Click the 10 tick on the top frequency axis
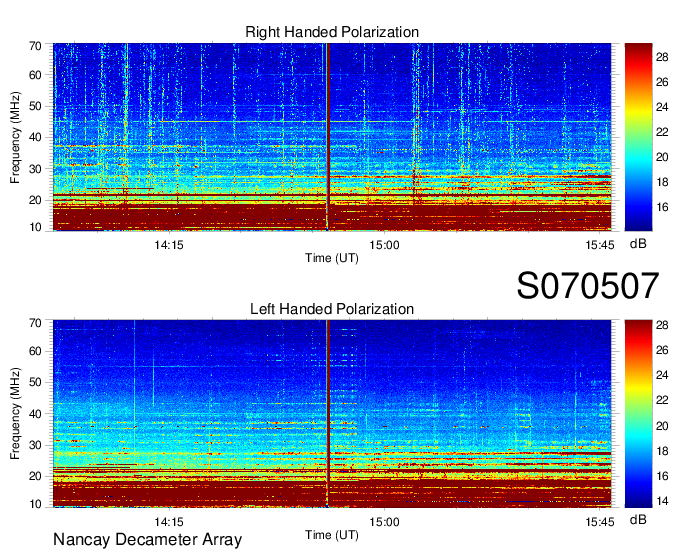680x552 pixels. click(x=35, y=227)
